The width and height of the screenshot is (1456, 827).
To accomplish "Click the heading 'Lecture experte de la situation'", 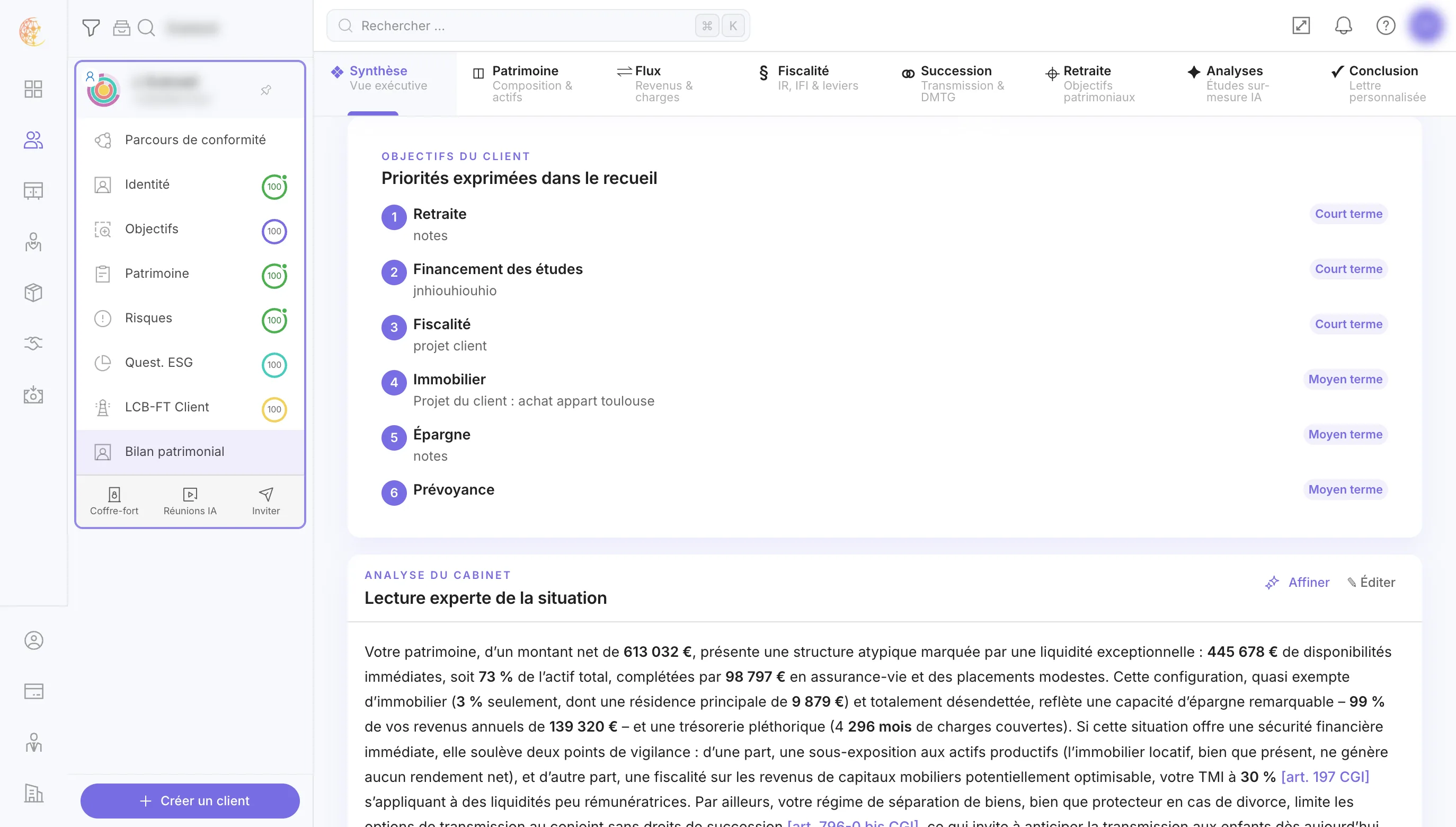I will (485, 598).
